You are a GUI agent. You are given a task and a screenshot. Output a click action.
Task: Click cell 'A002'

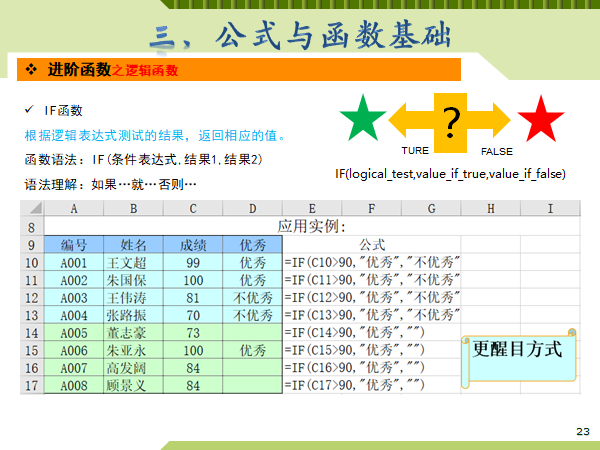(74, 280)
